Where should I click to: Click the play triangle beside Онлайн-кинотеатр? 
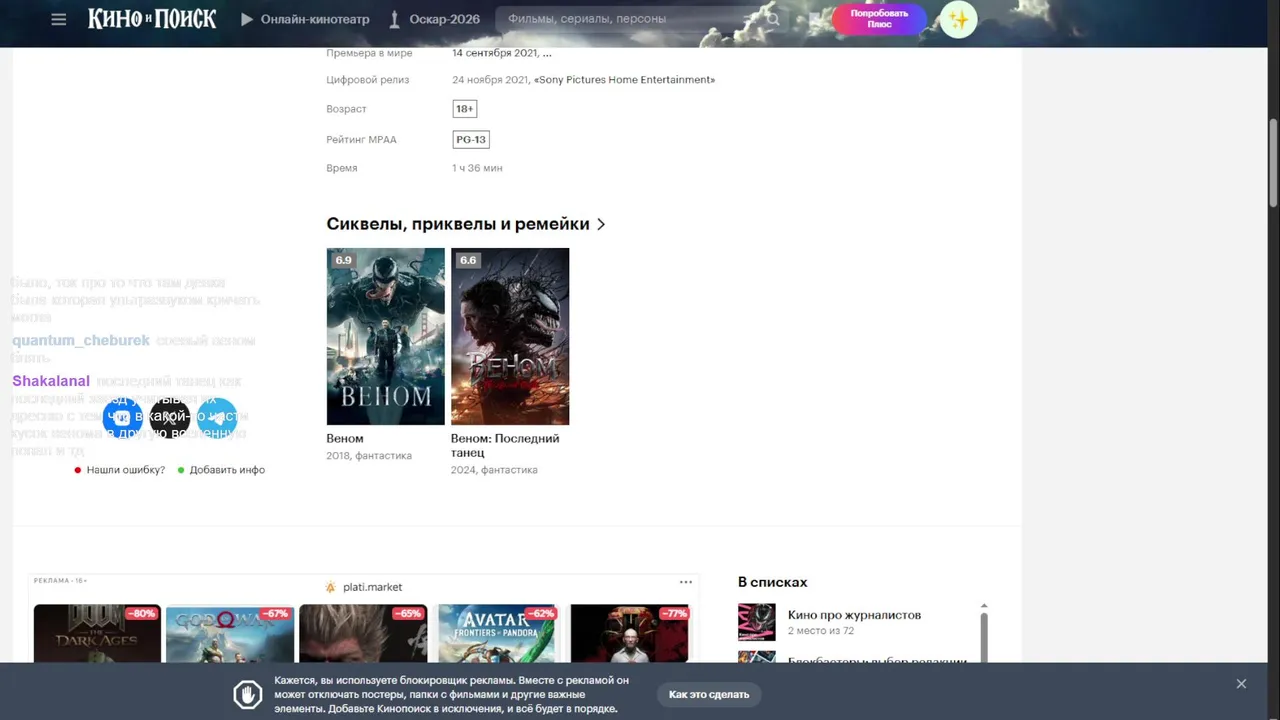[x=247, y=19]
